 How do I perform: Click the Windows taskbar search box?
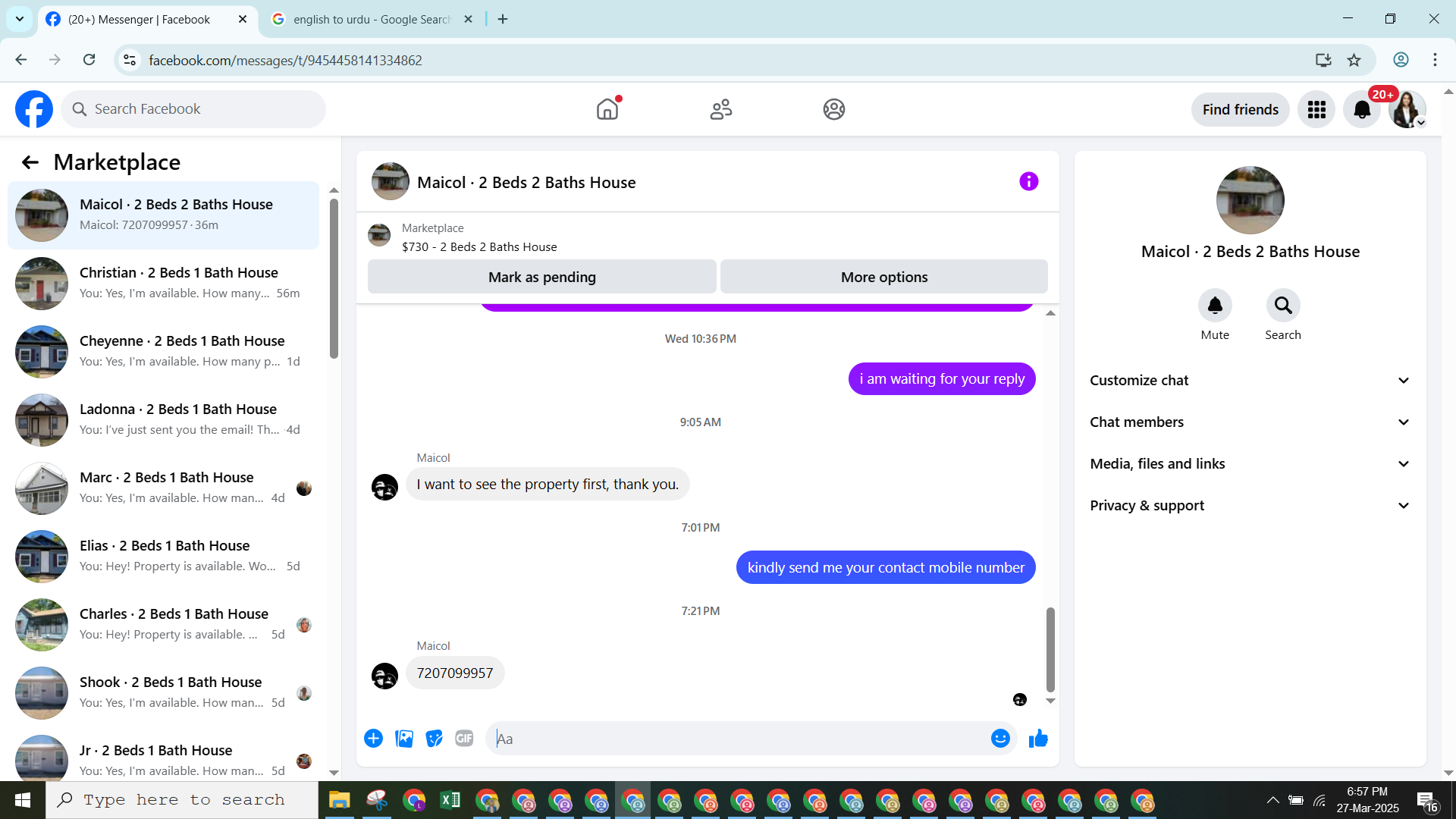(x=182, y=800)
